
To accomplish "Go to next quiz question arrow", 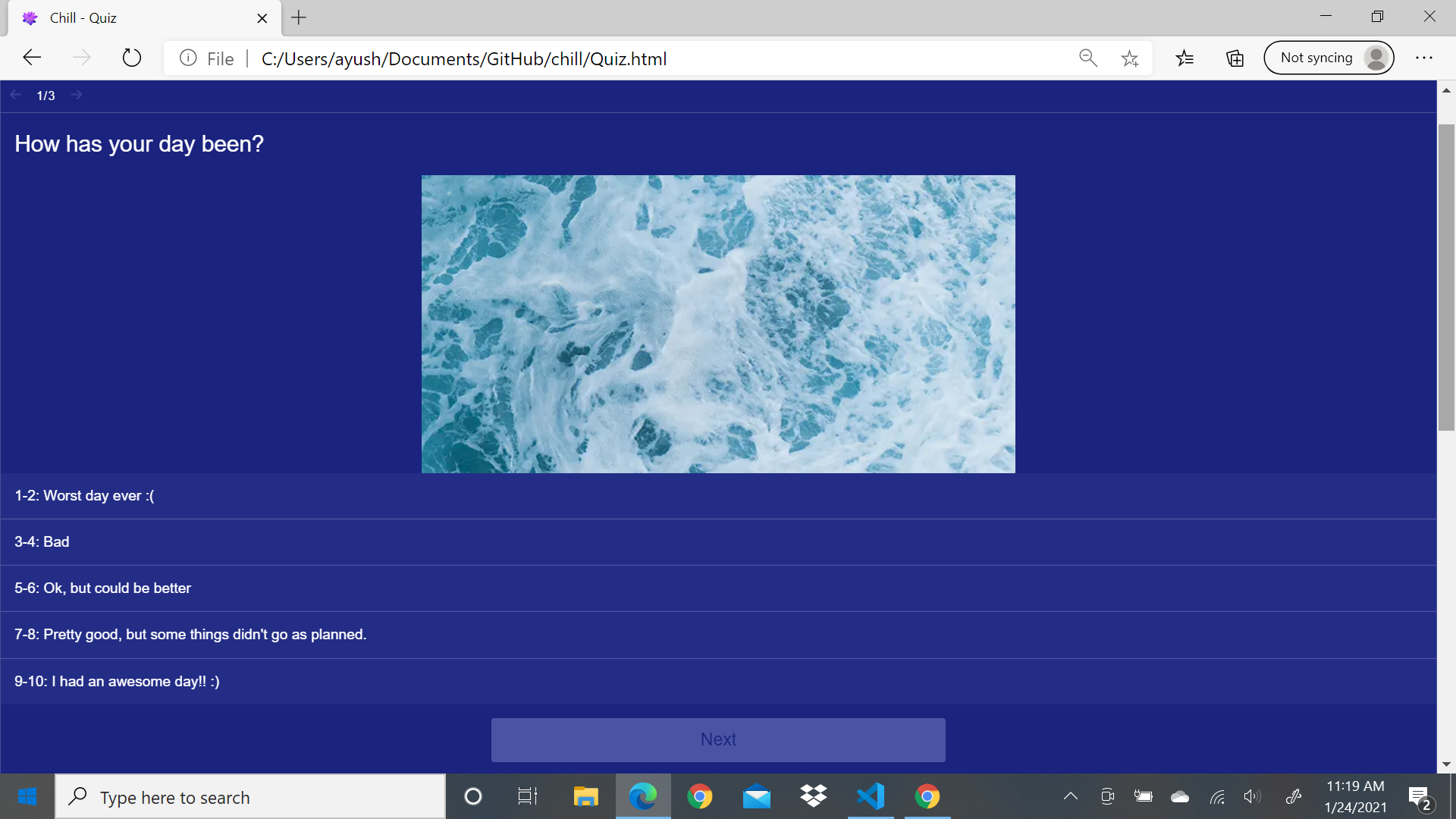I will pyautogui.click(x=77, y=95).
